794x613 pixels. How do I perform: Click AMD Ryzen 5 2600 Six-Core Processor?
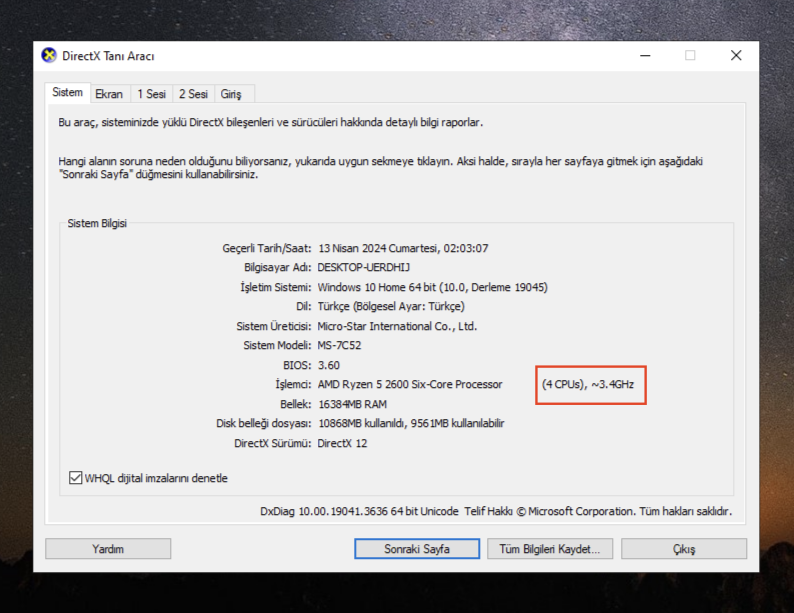410,384
